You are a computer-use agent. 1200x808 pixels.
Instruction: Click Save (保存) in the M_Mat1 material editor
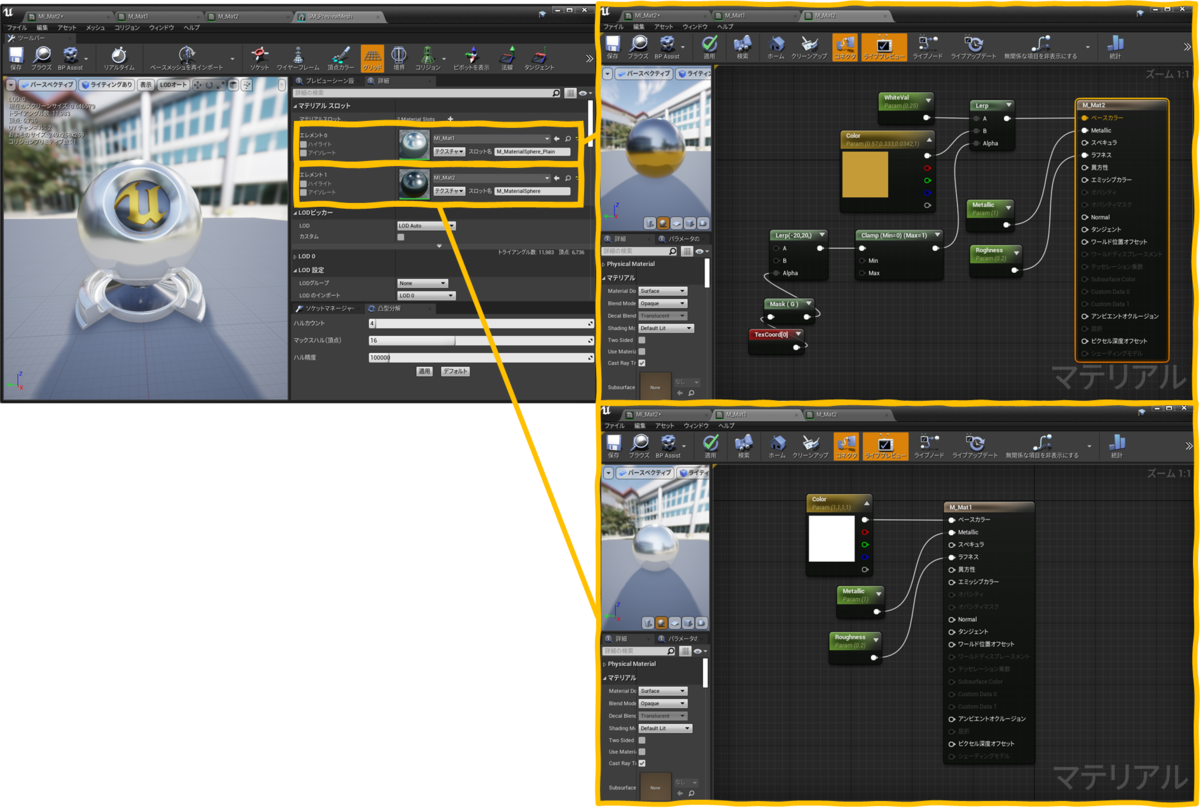tap(613, 446)
